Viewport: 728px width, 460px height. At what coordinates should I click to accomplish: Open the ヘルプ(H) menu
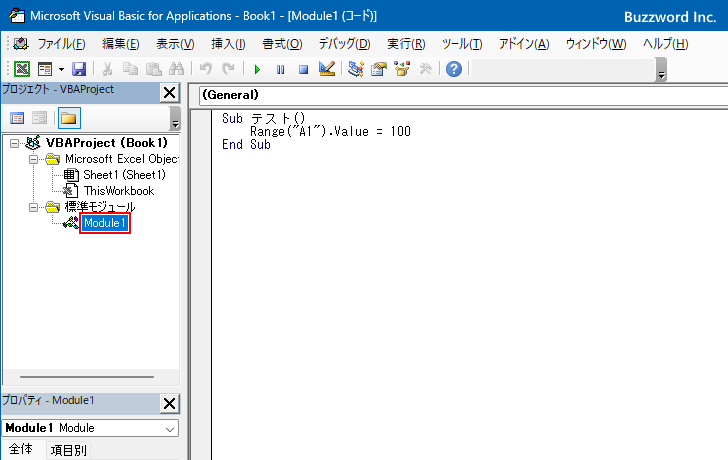665,44
